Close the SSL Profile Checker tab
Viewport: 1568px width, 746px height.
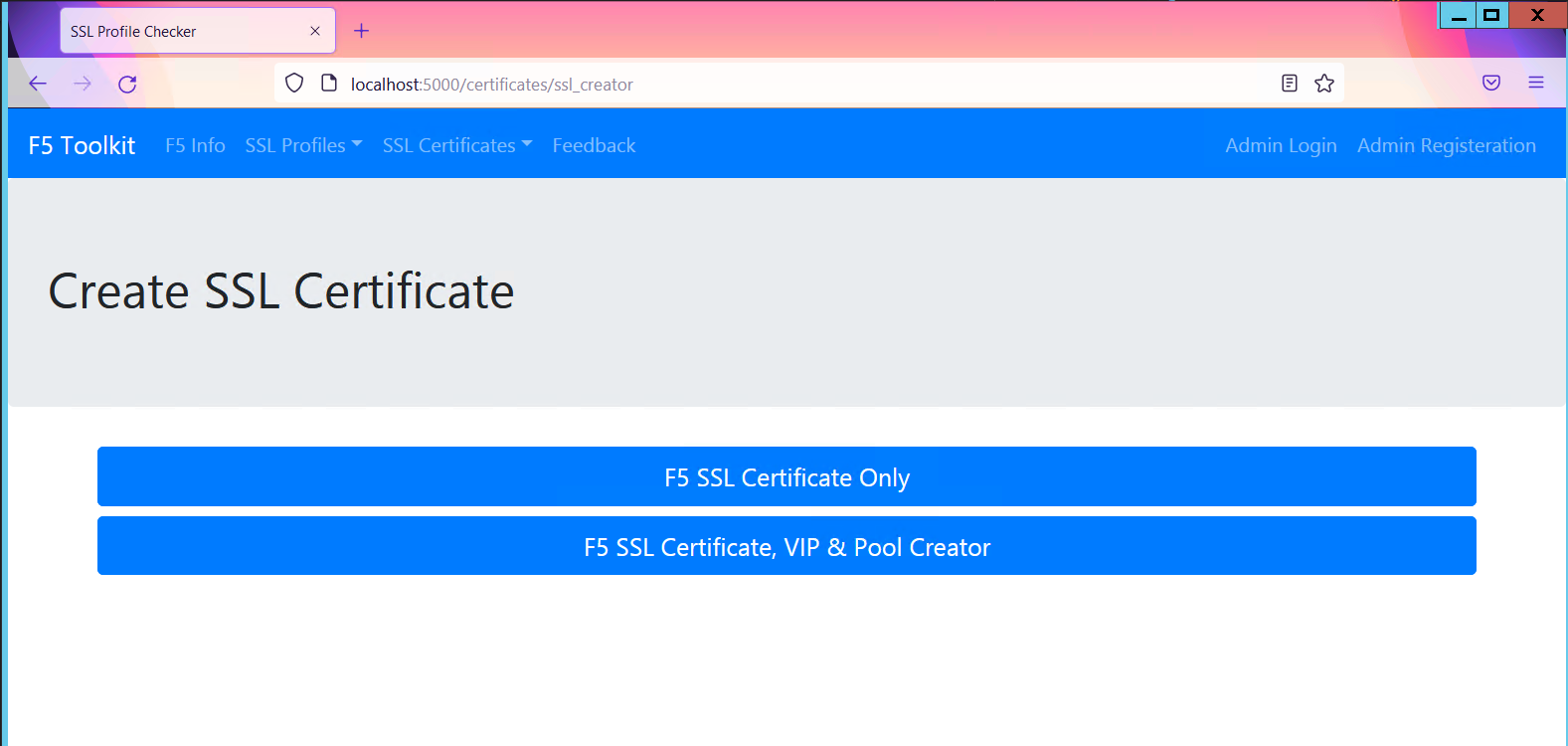tap(315, 31)
